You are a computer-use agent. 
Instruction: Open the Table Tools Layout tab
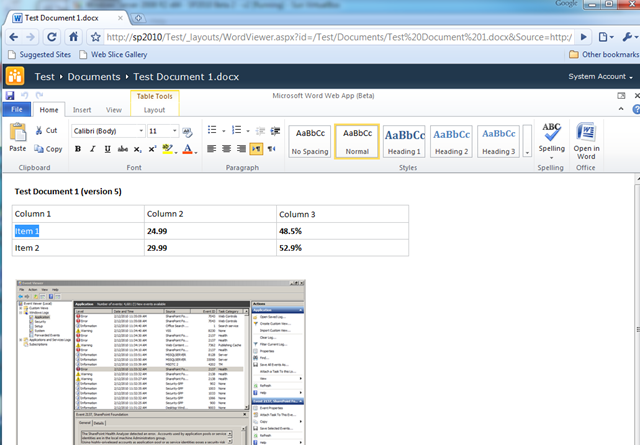pos(155,110)
